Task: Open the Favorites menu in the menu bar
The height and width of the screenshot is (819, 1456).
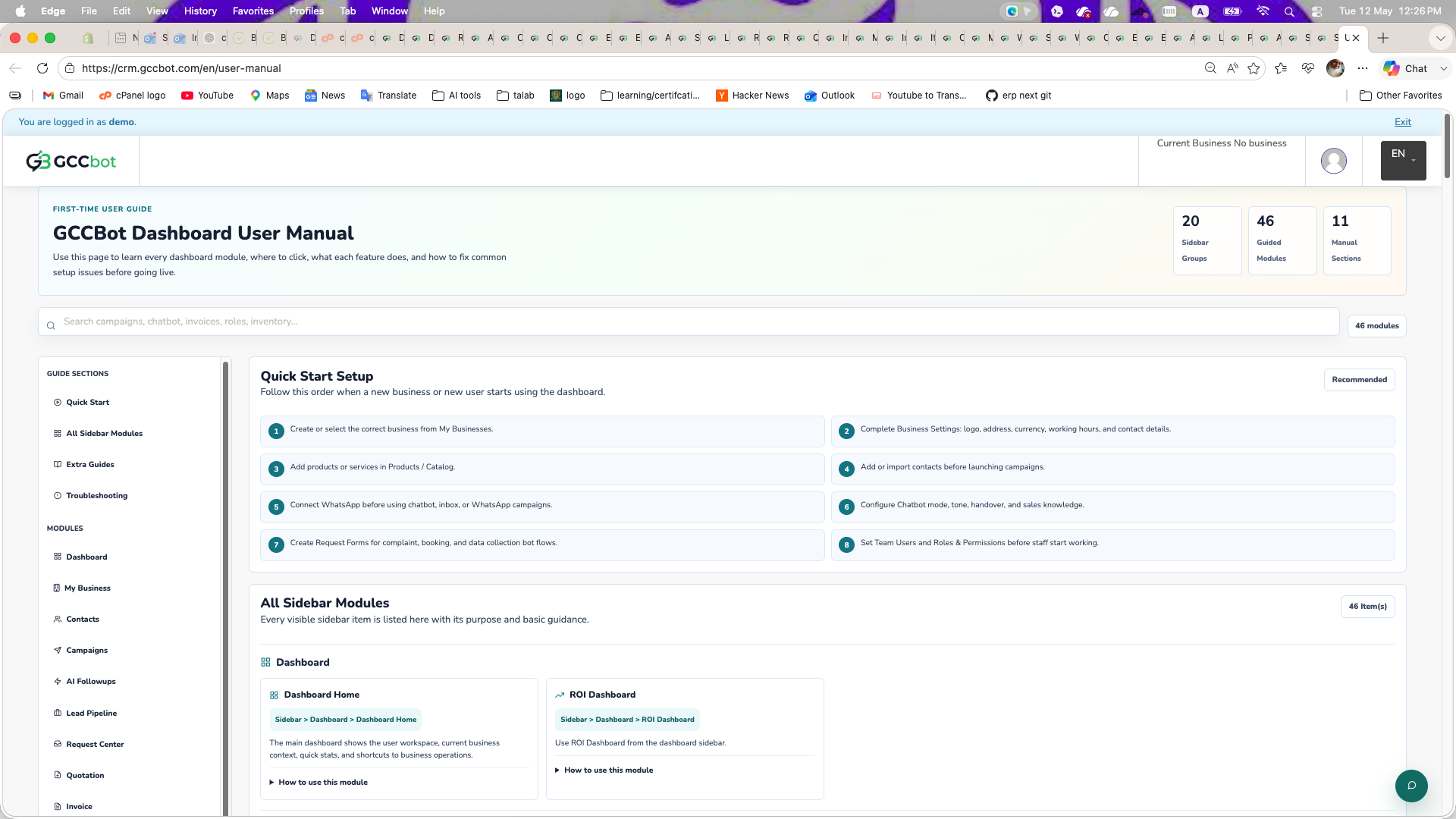Action: (253, 11)
